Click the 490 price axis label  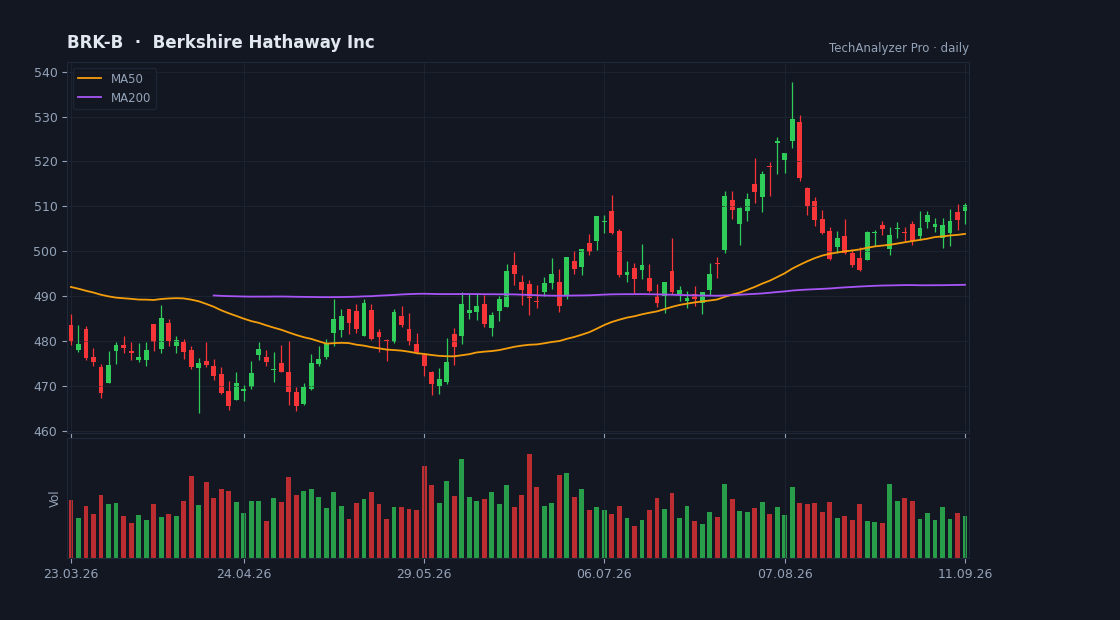pos(46,296)
